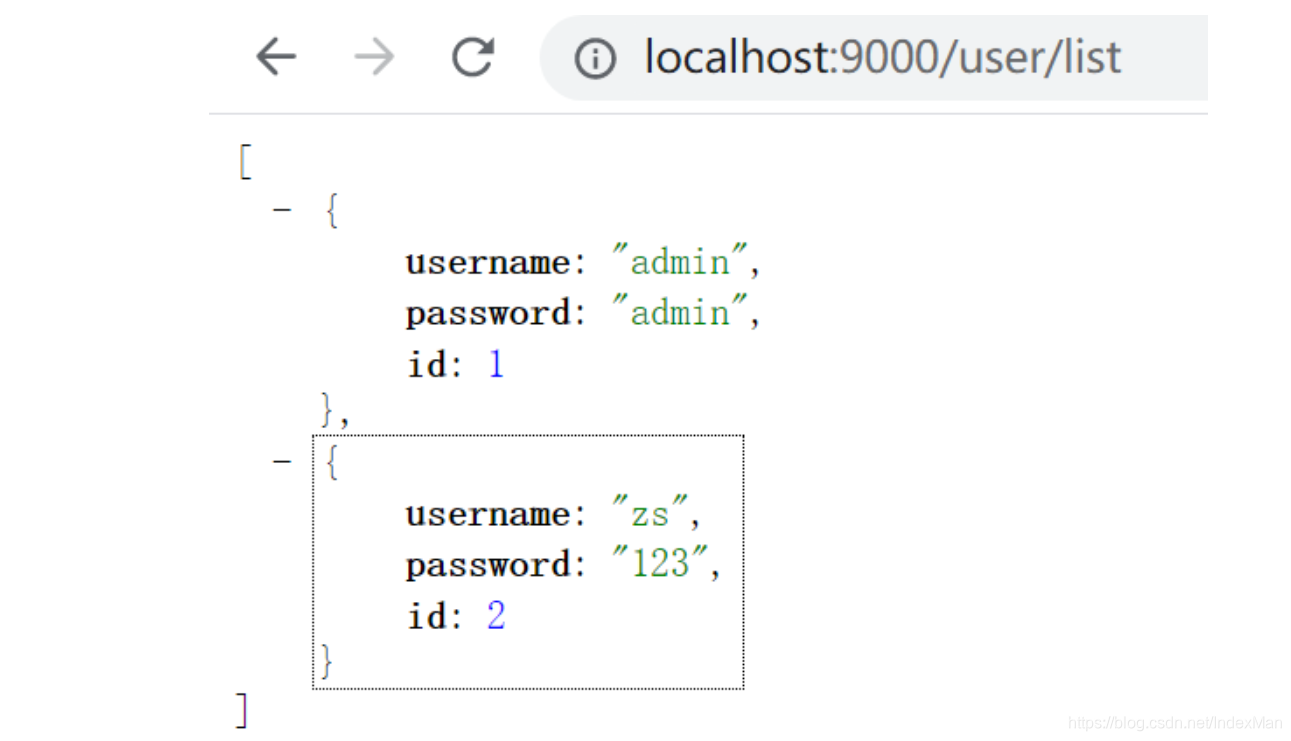
Task: Click the opening square bracket of the array
Action: [x=244, y=161]
